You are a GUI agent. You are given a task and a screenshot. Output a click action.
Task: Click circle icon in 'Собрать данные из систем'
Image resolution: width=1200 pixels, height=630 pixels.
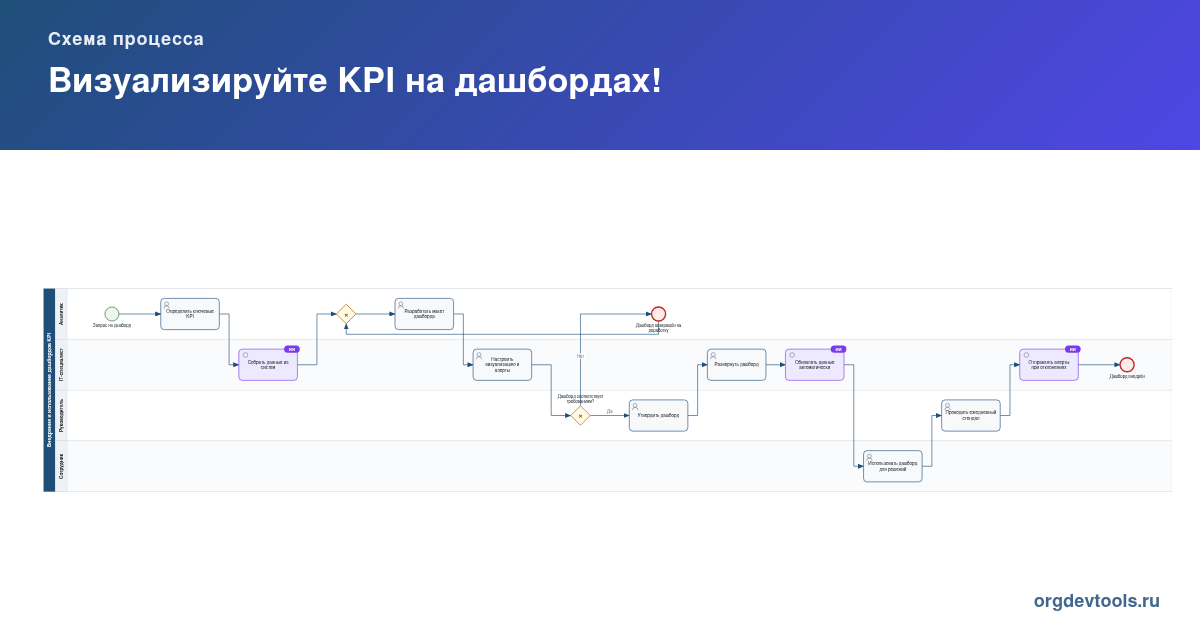pyautogui.click(x=245, y=355)
